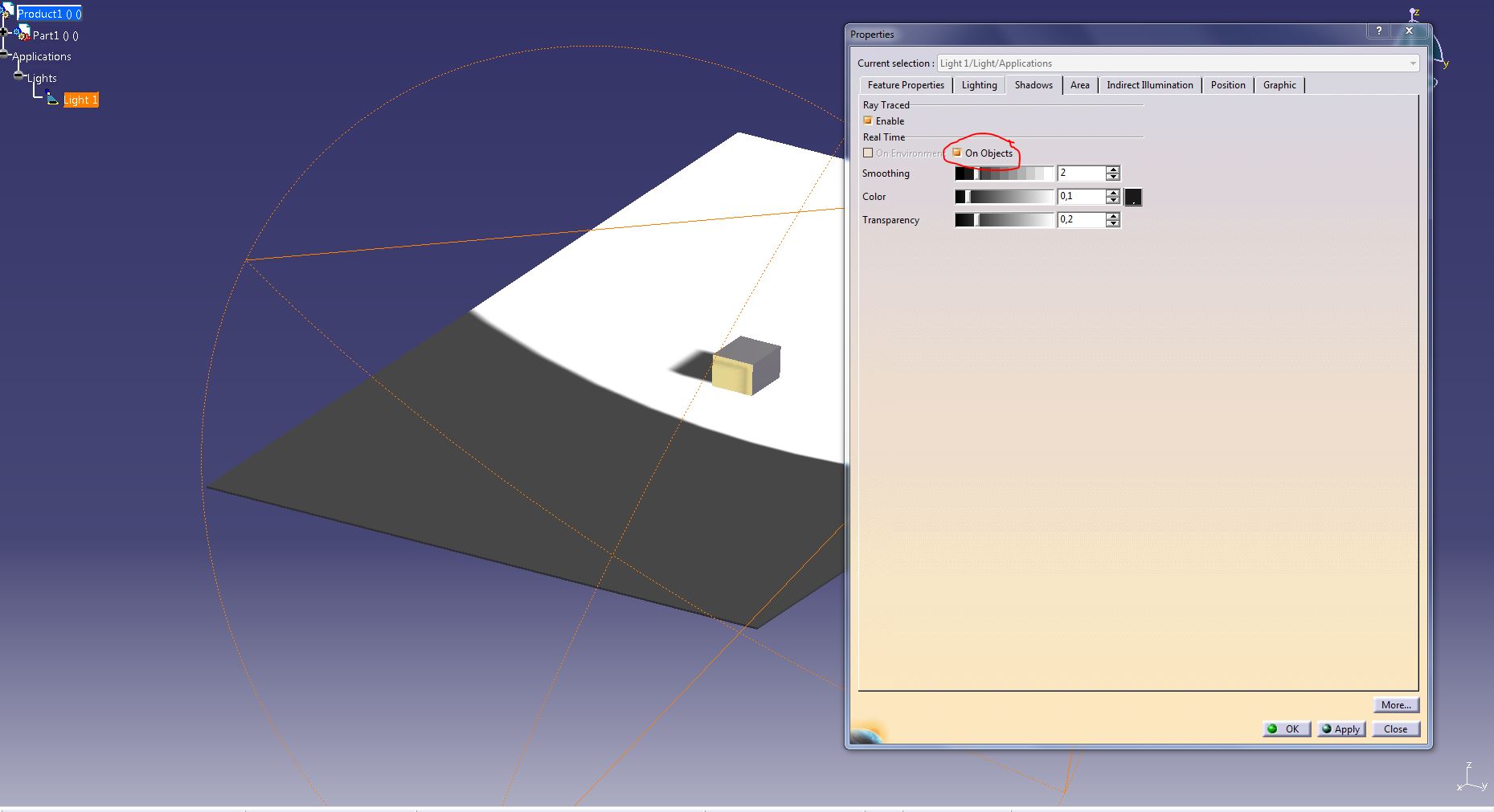Viewport: 1494px width, 812px height.
Task: Click the Product1 document icon in the tree
Action: pyautogui.click(x=6, y=11)
